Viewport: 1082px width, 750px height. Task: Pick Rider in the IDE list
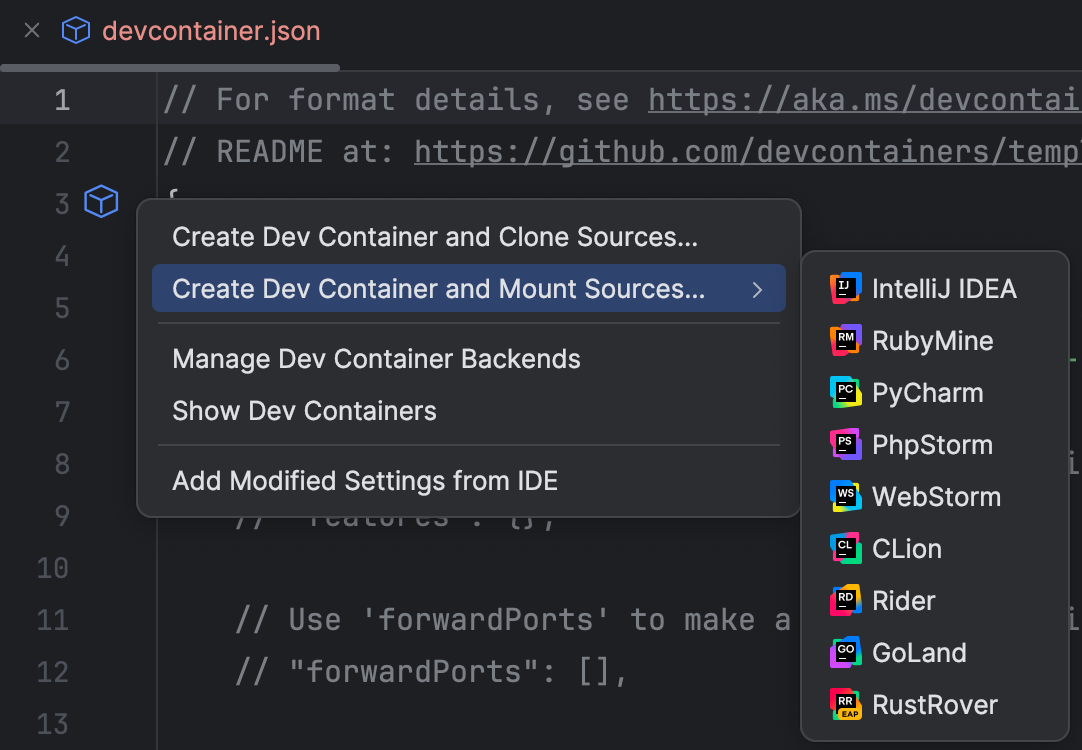tap(904, 600)
